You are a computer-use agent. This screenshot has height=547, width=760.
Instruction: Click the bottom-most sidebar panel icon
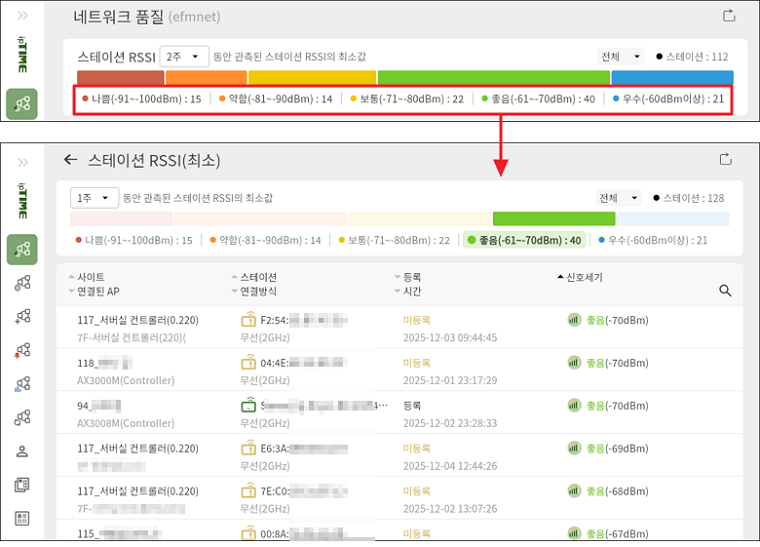point(22,518)
